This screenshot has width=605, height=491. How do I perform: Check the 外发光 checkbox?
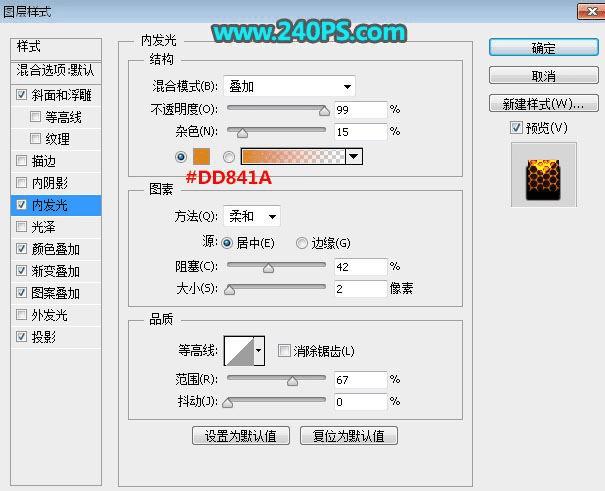[x=22, y=315]
